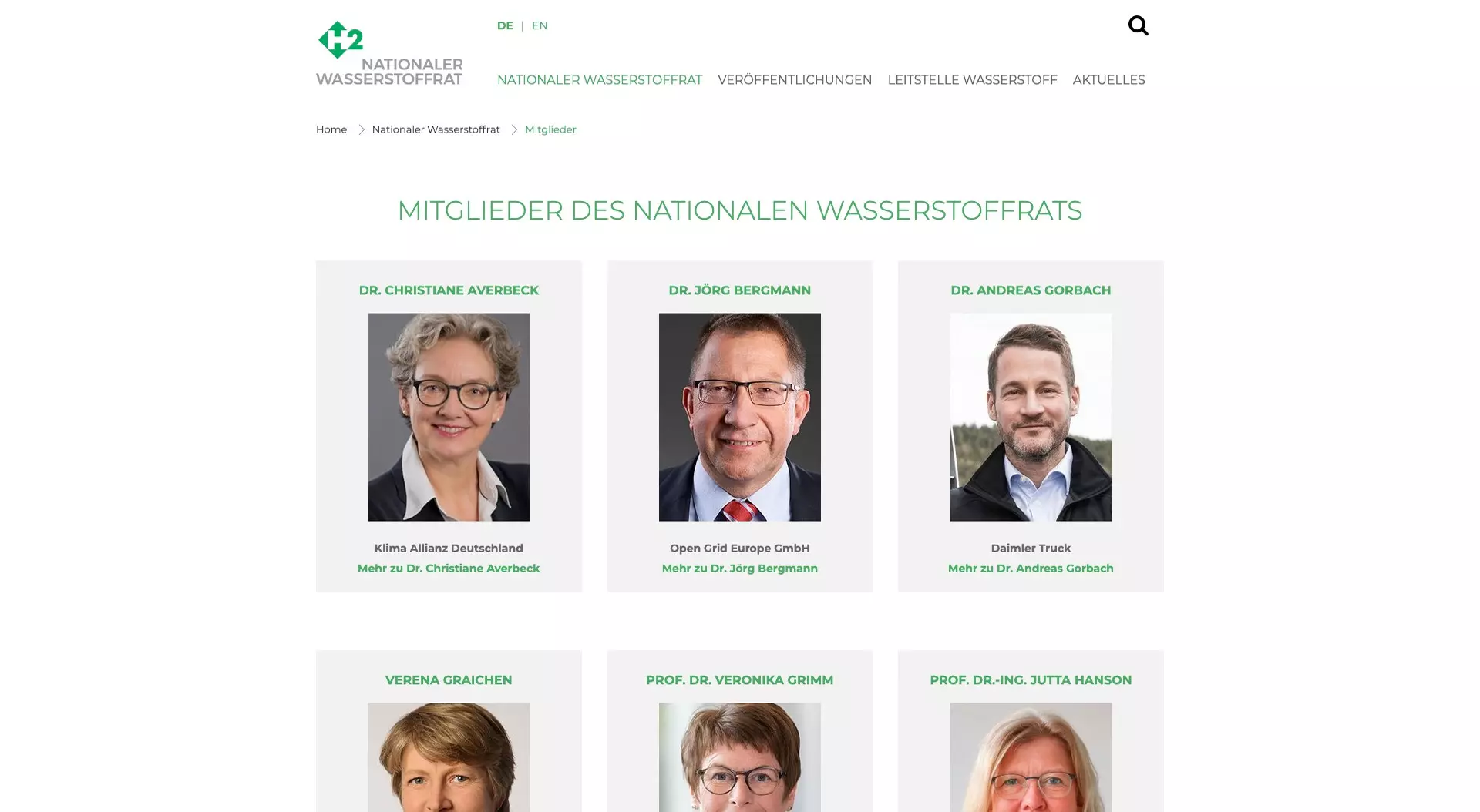Click the Nationaler Wasserstoffrat breadcrumb link
The image size is (1480, 812).
click(436, 129)
